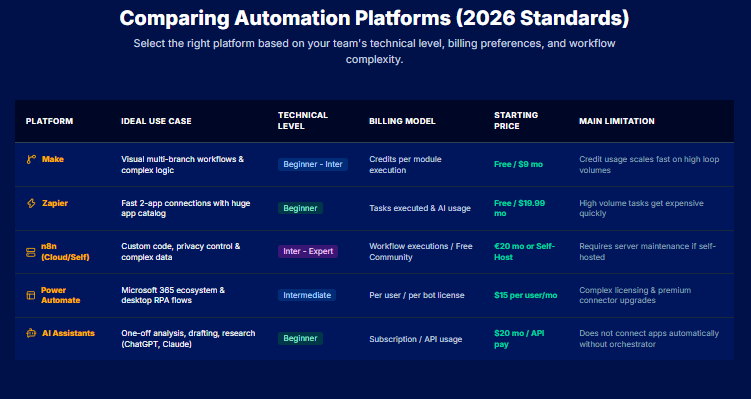751x399 pixels.
Task: Click the Beginner - Inter badge
Action: click(x=313, y=164)
